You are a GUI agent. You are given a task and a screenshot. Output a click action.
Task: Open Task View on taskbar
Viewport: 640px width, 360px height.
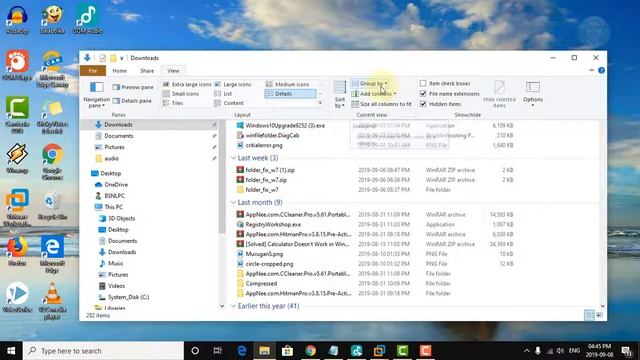218,351
